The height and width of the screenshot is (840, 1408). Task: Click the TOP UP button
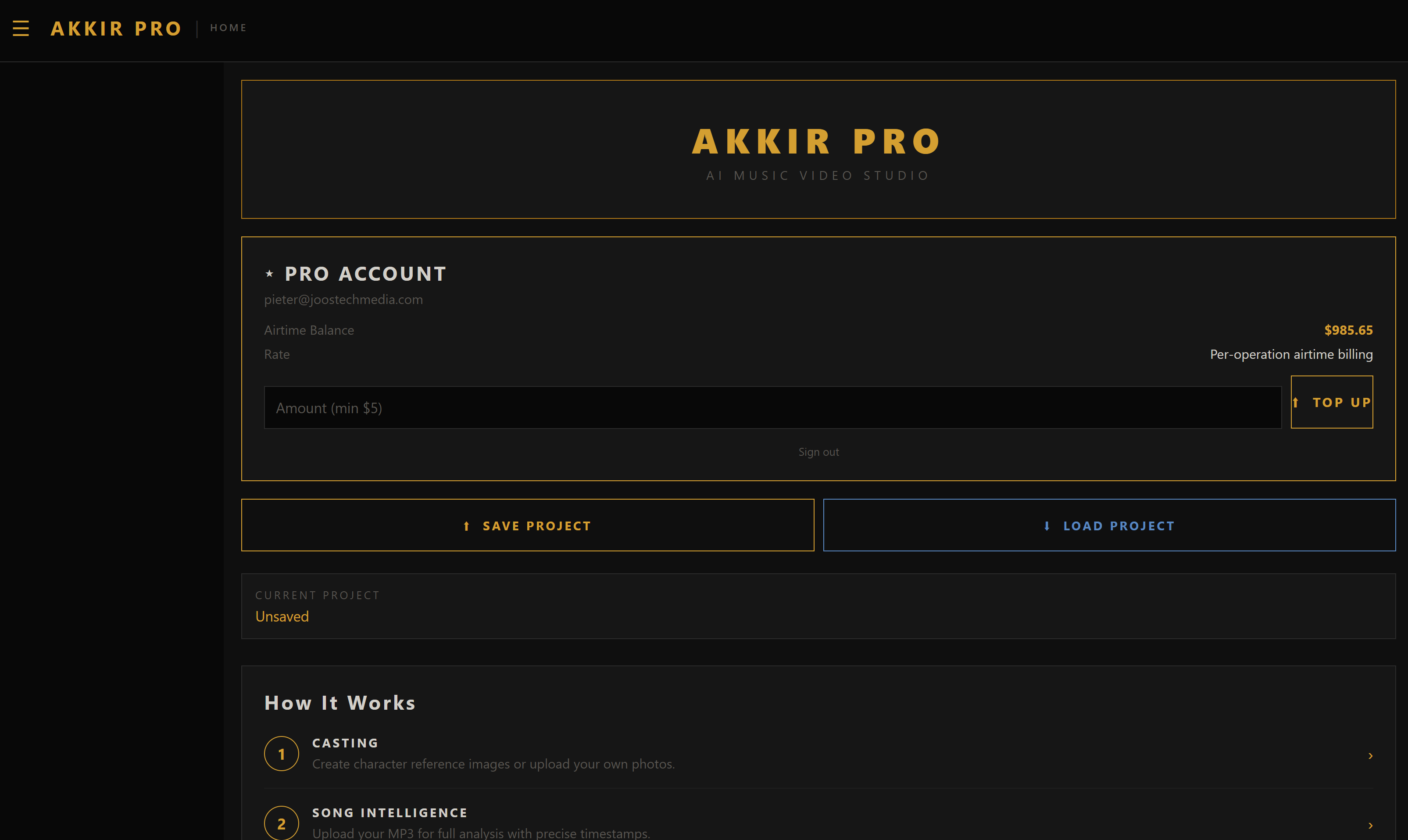click(1332, 402)
